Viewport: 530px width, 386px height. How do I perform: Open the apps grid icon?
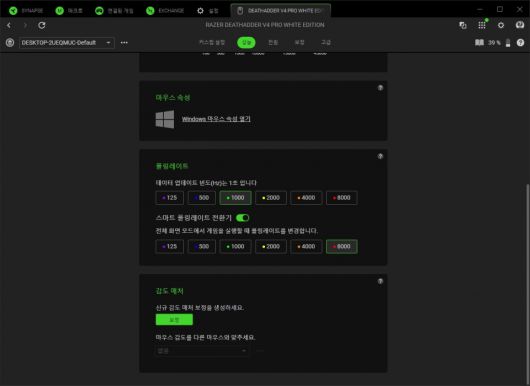[x=482, y=25]
